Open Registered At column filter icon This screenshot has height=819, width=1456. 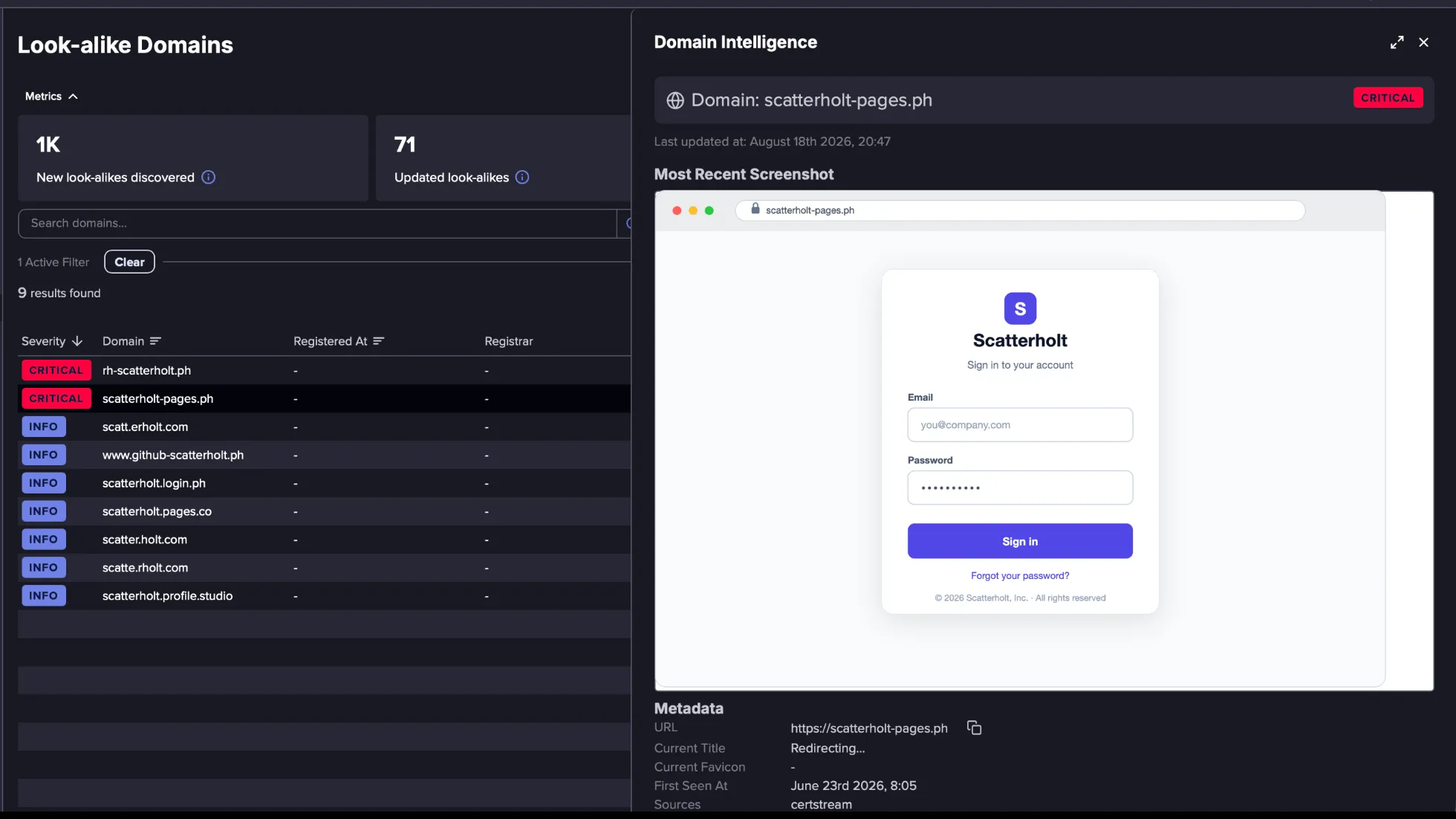(379, 341)
